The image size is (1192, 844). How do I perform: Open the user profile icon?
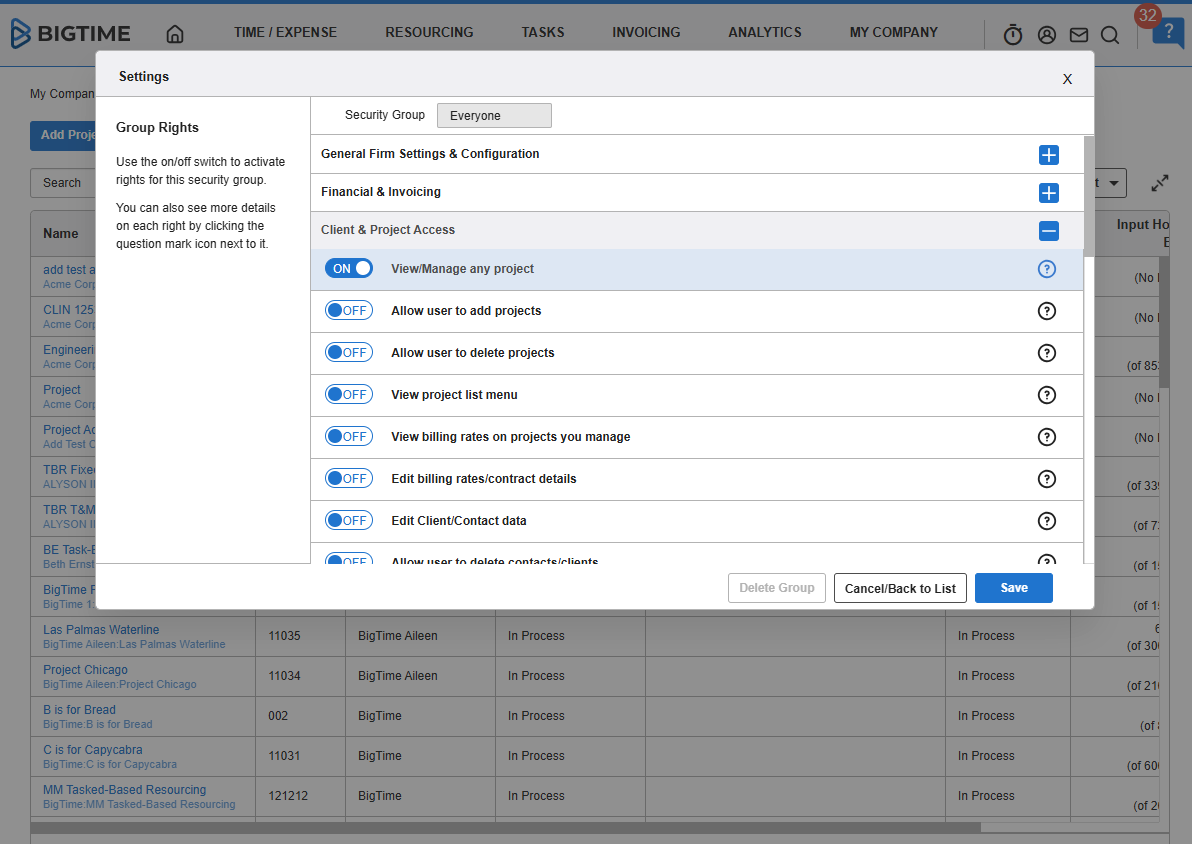point(1047,35)
